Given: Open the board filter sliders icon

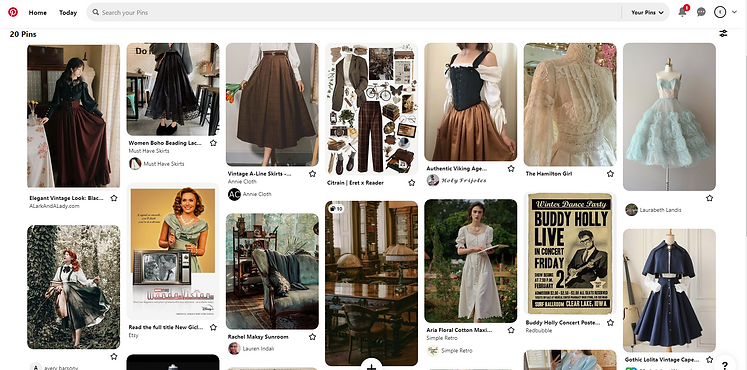Looking at the screenshot, I should tap(723, 33).
